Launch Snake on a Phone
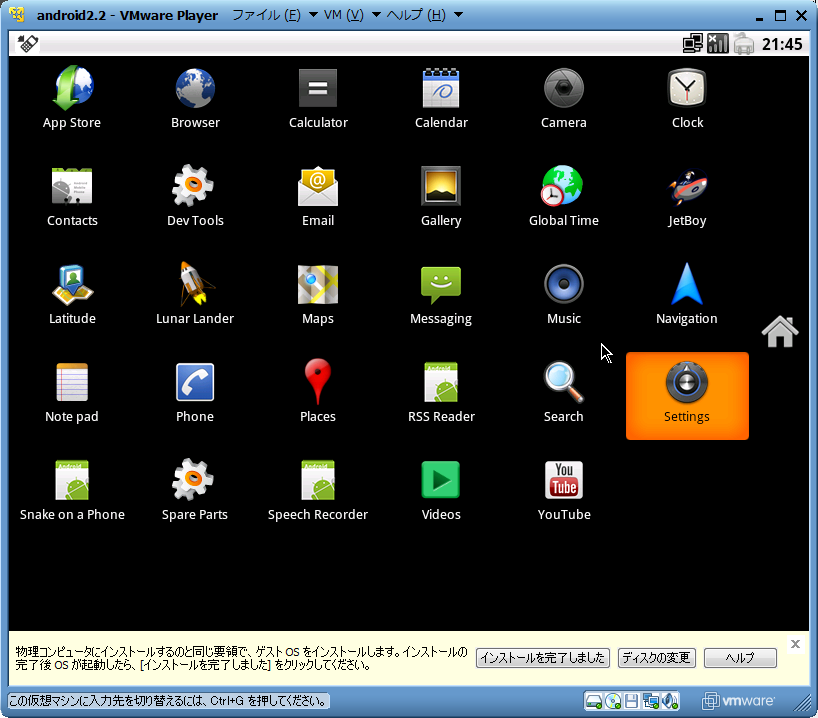 click(x=72, y=490)
